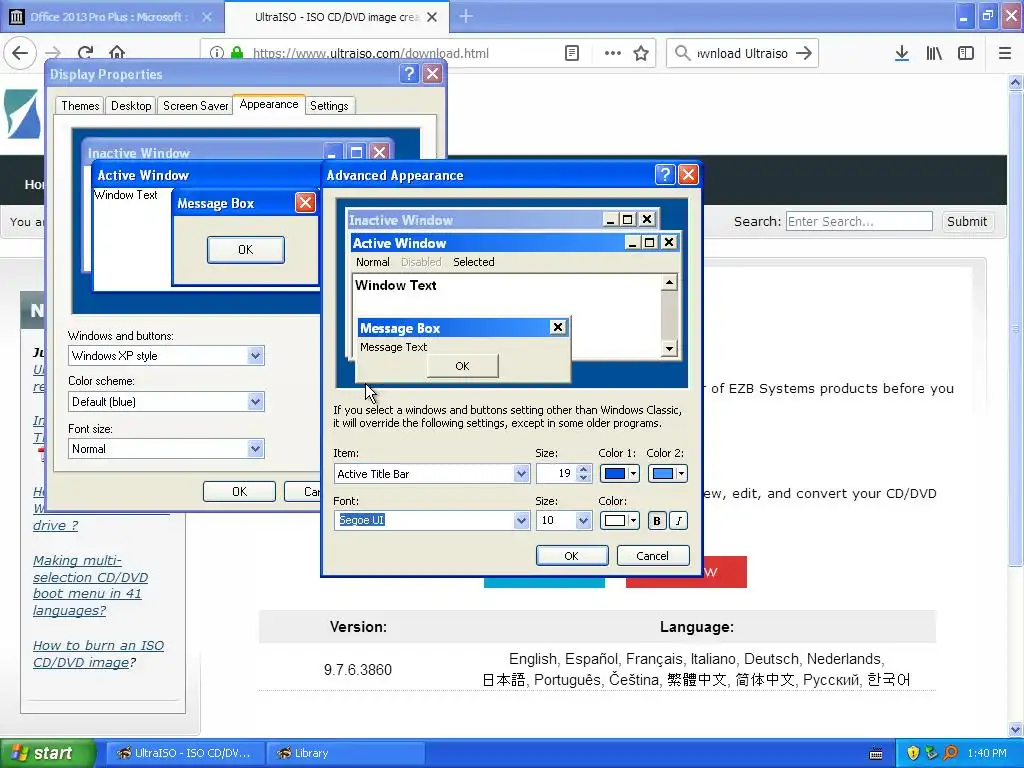The image size is (1024, 768).
Task: Close the Office 2013 Pro Plus tab
Action: pyautogui.click(x=207, y=17)
